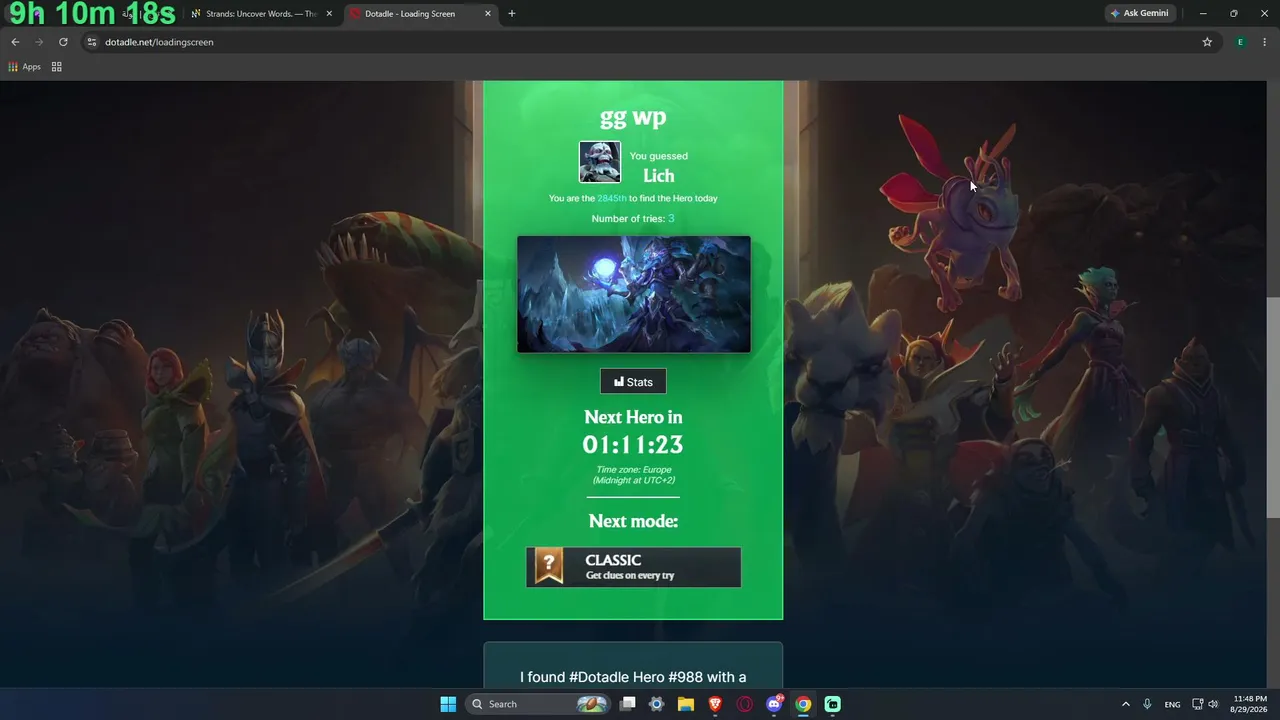The image size is (1280, 720).
Task: Click the Ask Gemini button
Action: tap(1140, 14)
